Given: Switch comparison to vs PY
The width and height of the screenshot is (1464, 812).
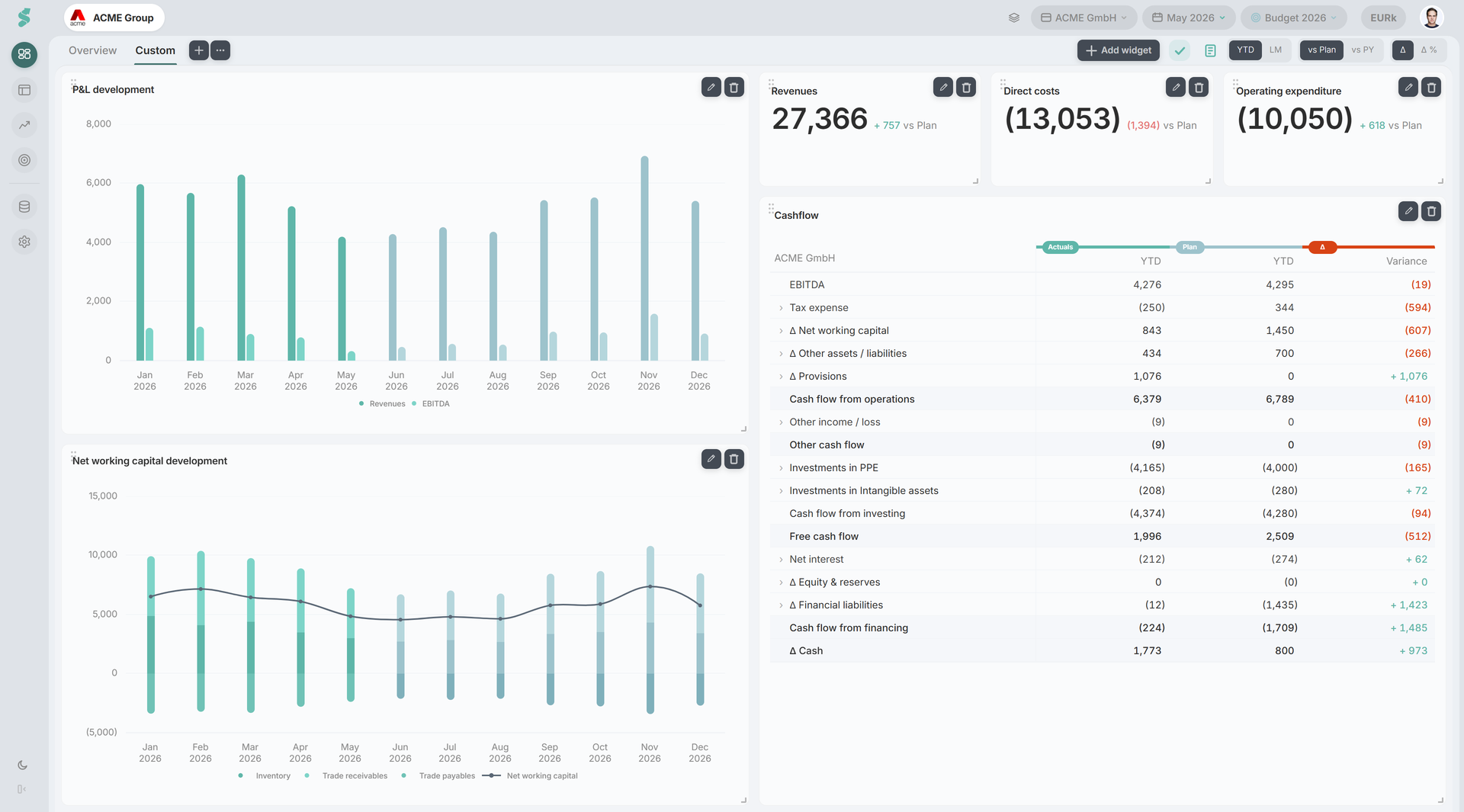Looking at the screenshot, I should point(1363,50).
